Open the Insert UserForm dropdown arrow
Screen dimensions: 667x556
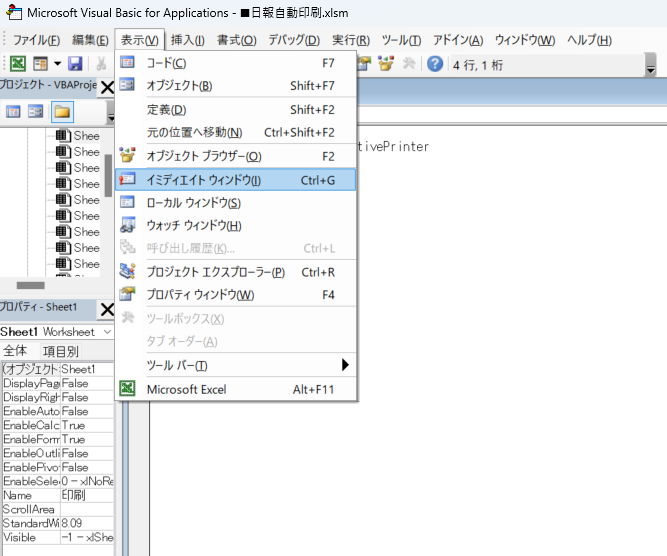(57, 64)
